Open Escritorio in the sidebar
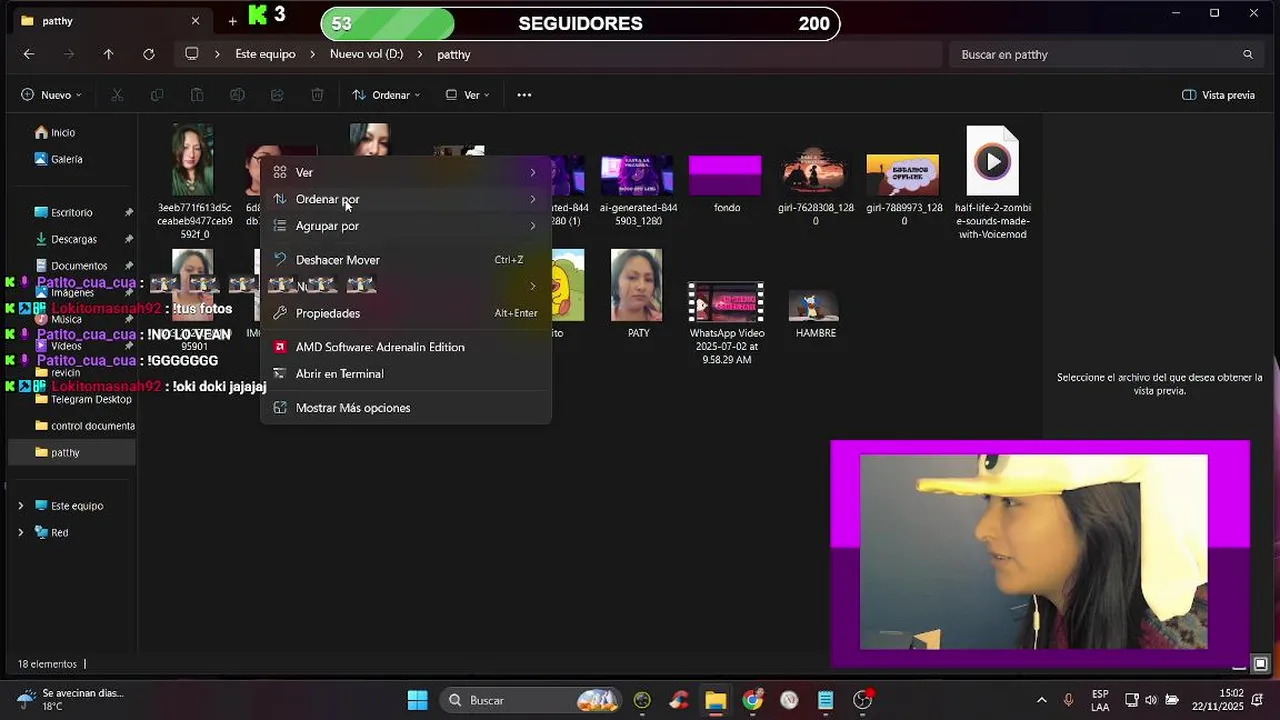This screenshot has width=1280, height=720. [x=71, y=212]
